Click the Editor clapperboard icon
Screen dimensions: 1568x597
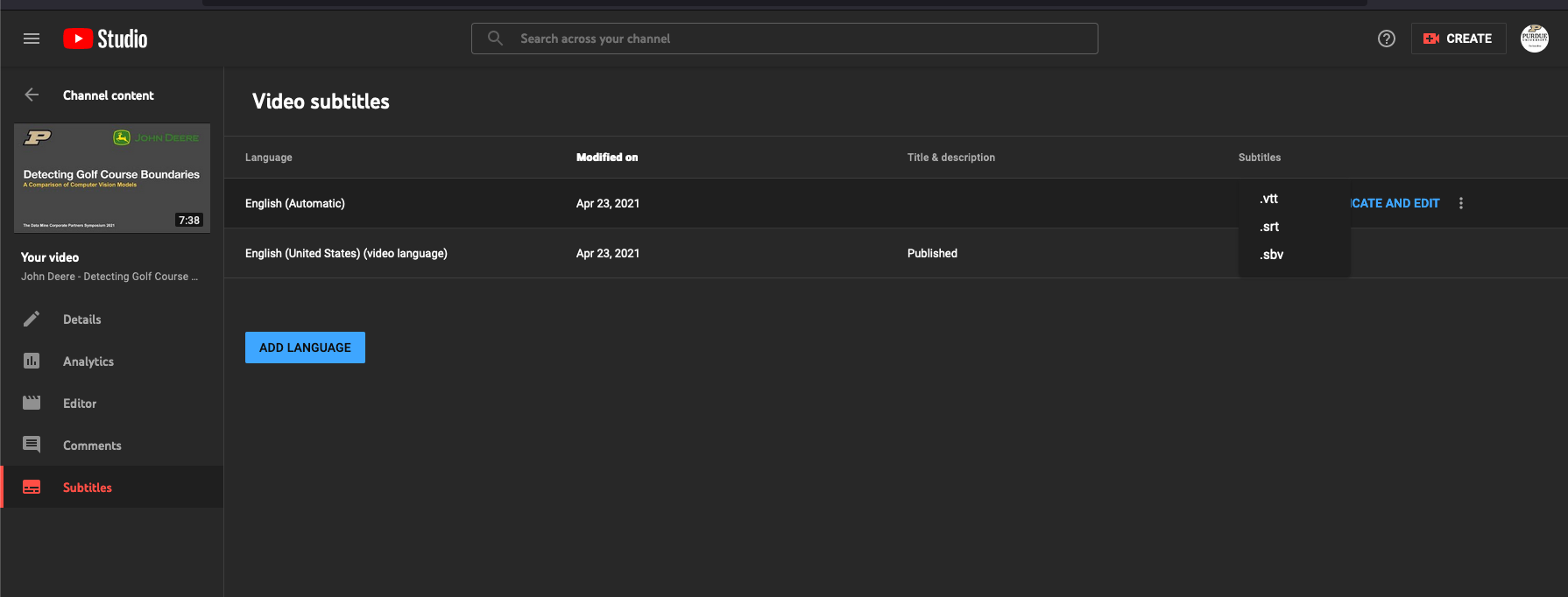point(32,403)
